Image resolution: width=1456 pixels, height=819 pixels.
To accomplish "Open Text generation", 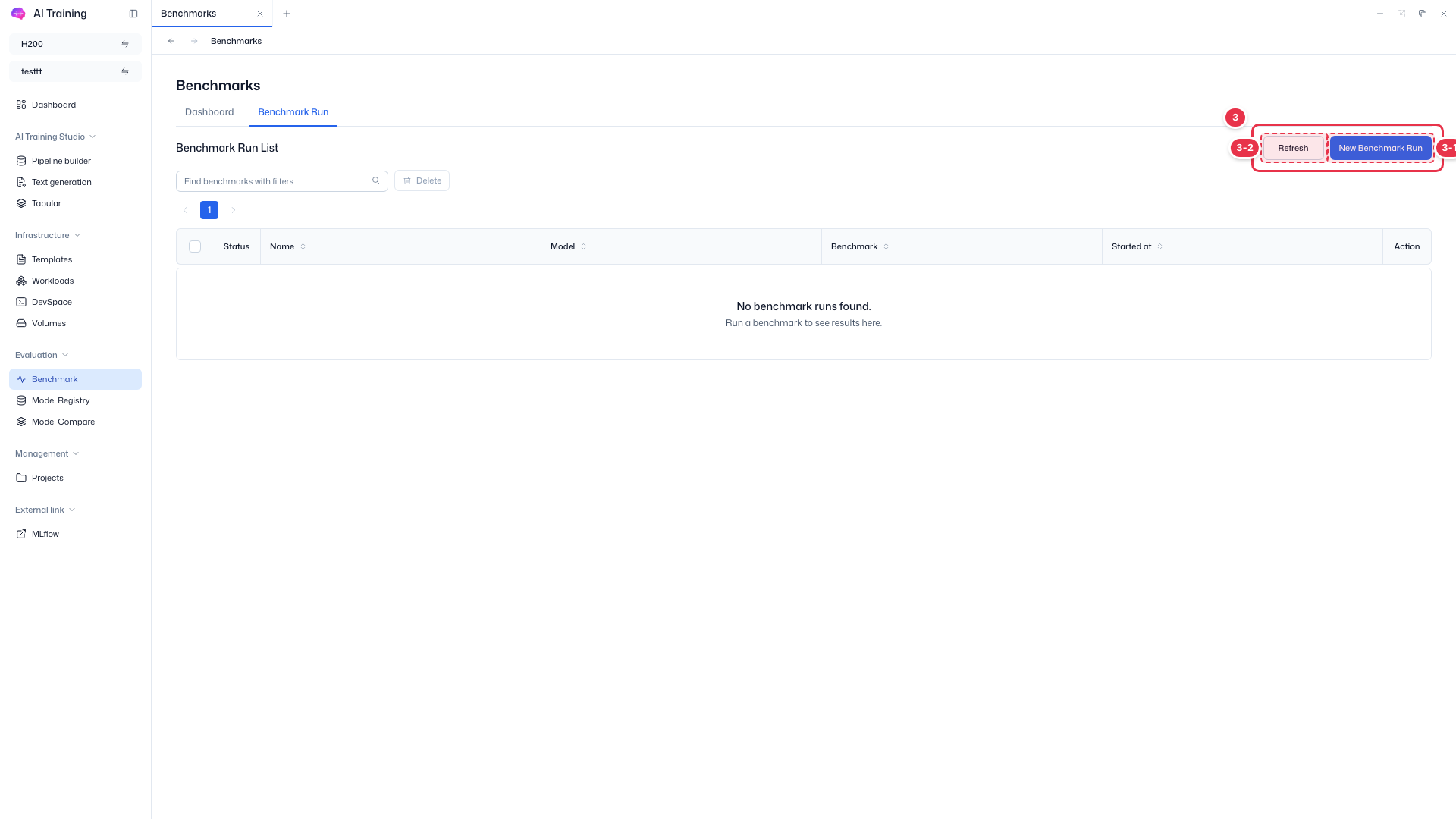I will 75,182.
